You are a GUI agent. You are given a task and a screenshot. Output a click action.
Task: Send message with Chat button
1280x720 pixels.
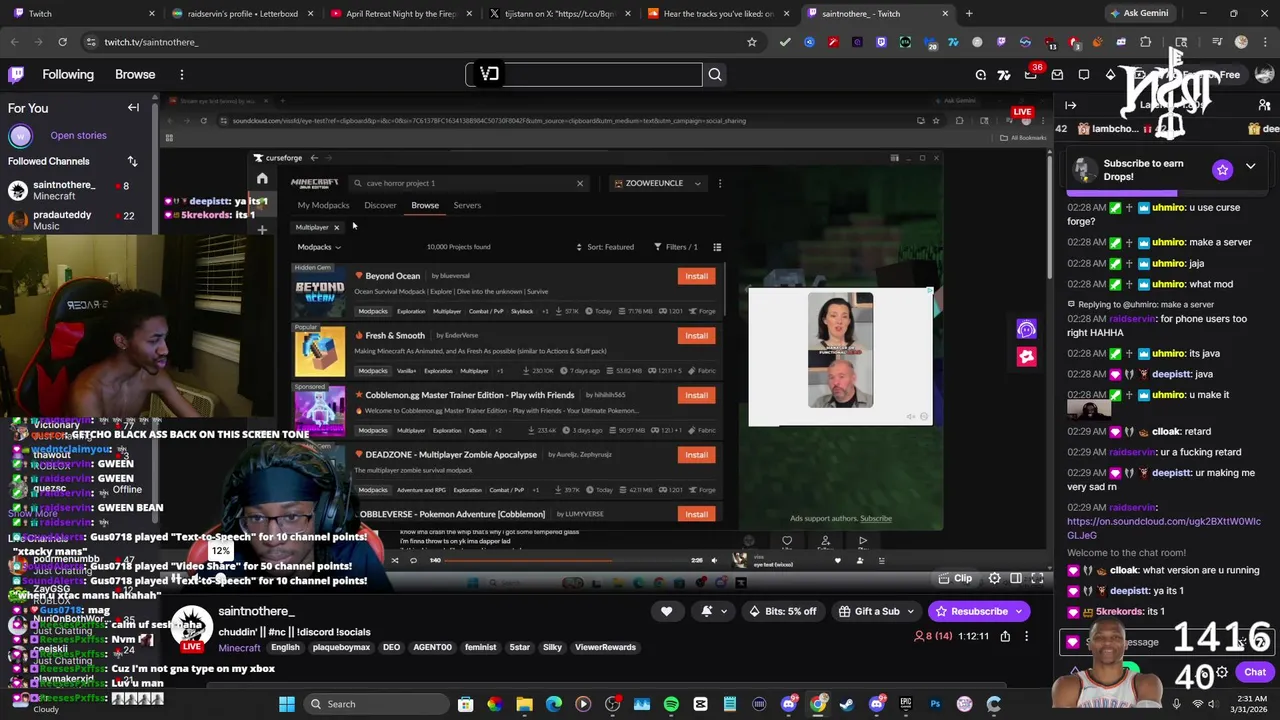pos(1255,672)
